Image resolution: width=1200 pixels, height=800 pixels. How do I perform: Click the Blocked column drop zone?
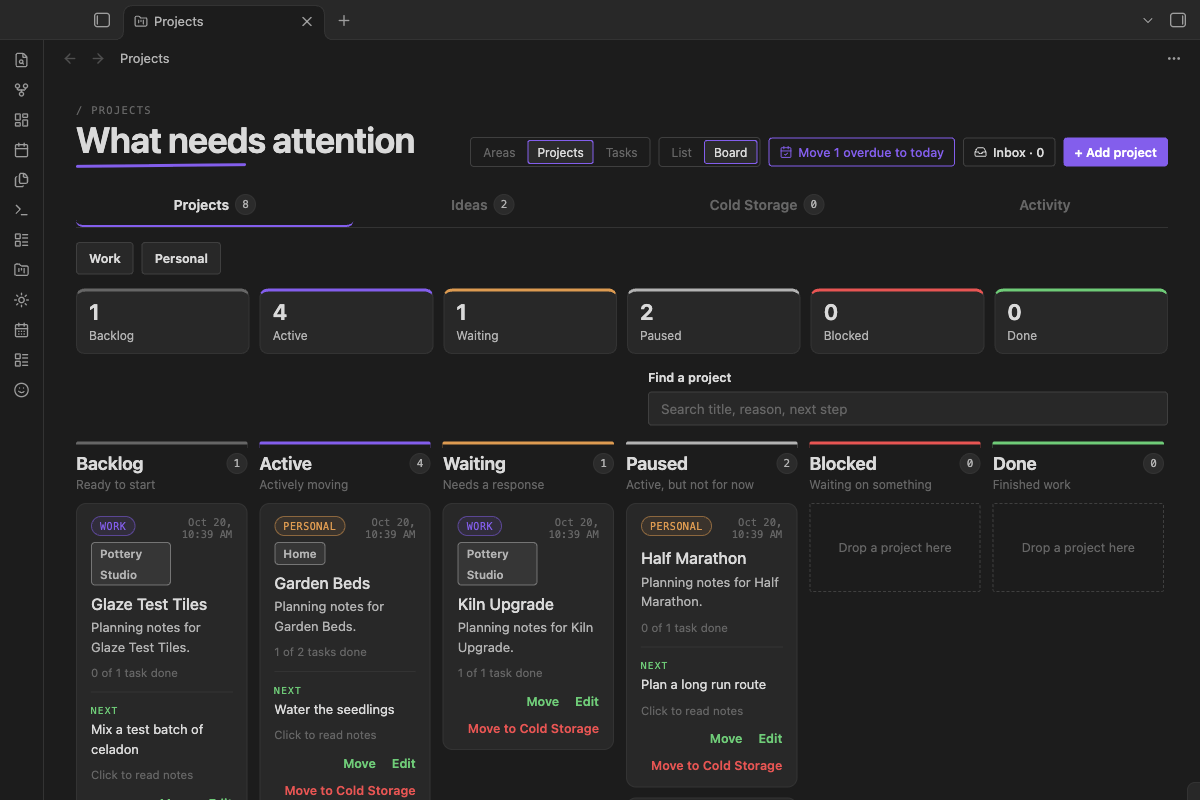pos(895,547)
